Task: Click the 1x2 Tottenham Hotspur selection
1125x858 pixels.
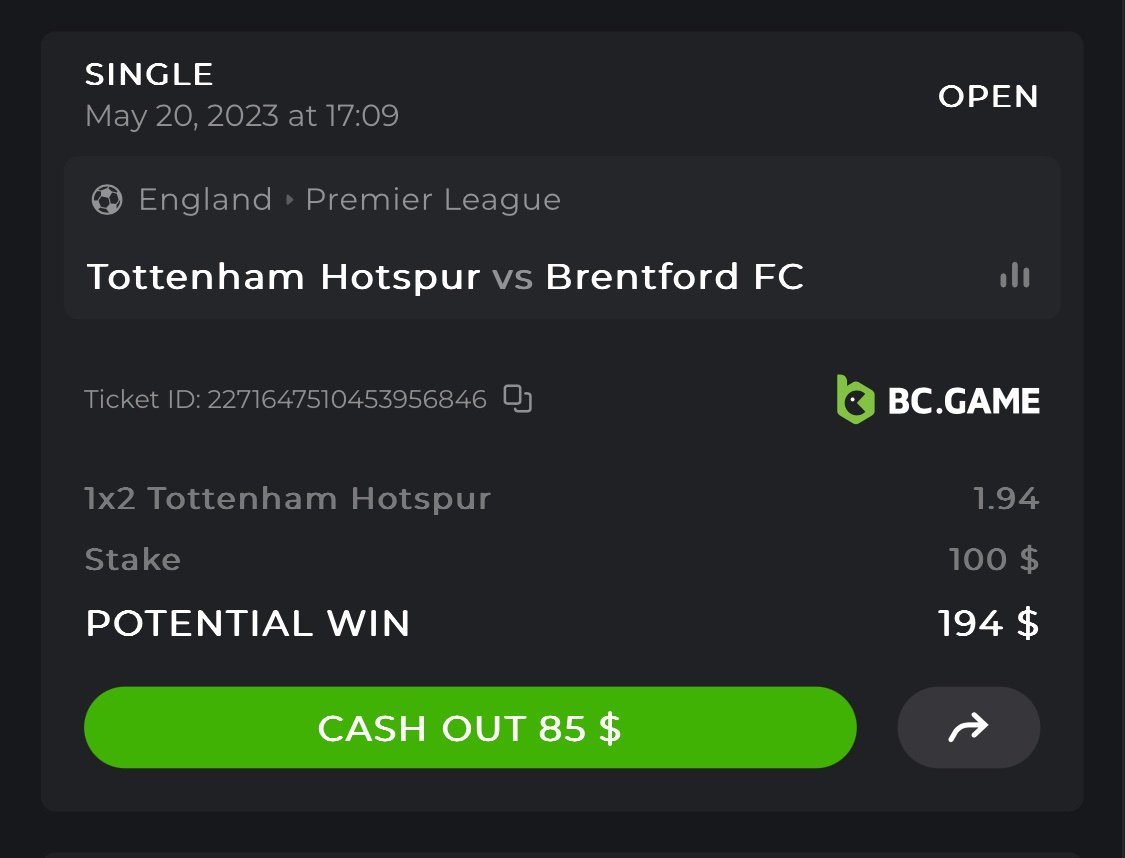Action: pos(288,498)
